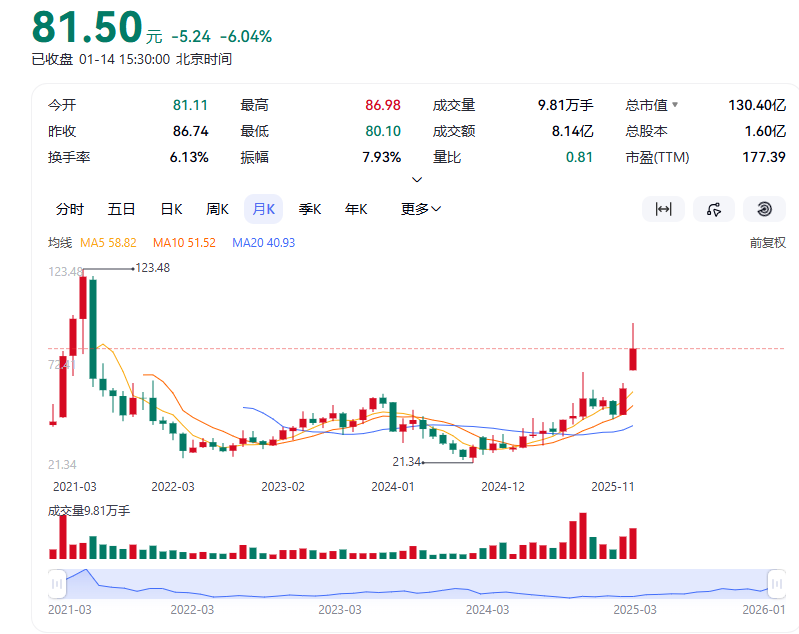
Task: Open the interval range measurement tool icon
Action: [x=662, y=209]
